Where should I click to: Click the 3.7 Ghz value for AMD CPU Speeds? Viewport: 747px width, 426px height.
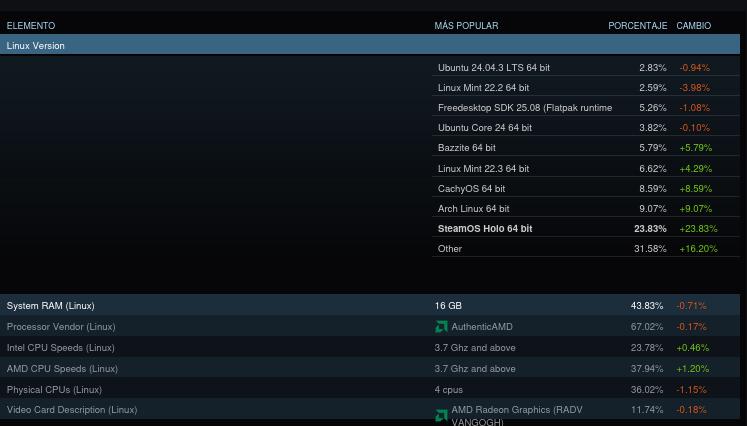coord(474,368)
